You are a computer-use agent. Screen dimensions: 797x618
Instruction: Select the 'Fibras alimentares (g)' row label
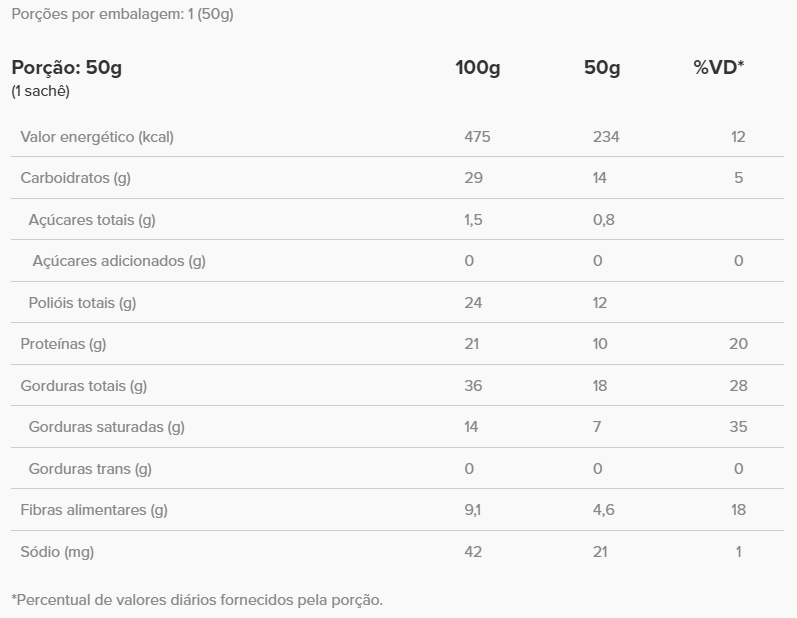tap(94, 510)
